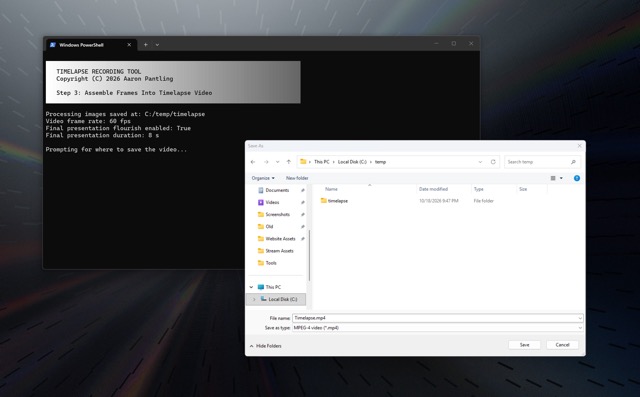Select Local Disk (C:) in navigation pane
The image size is (640, 397).
pyautogui.click(x=282, y=299)
